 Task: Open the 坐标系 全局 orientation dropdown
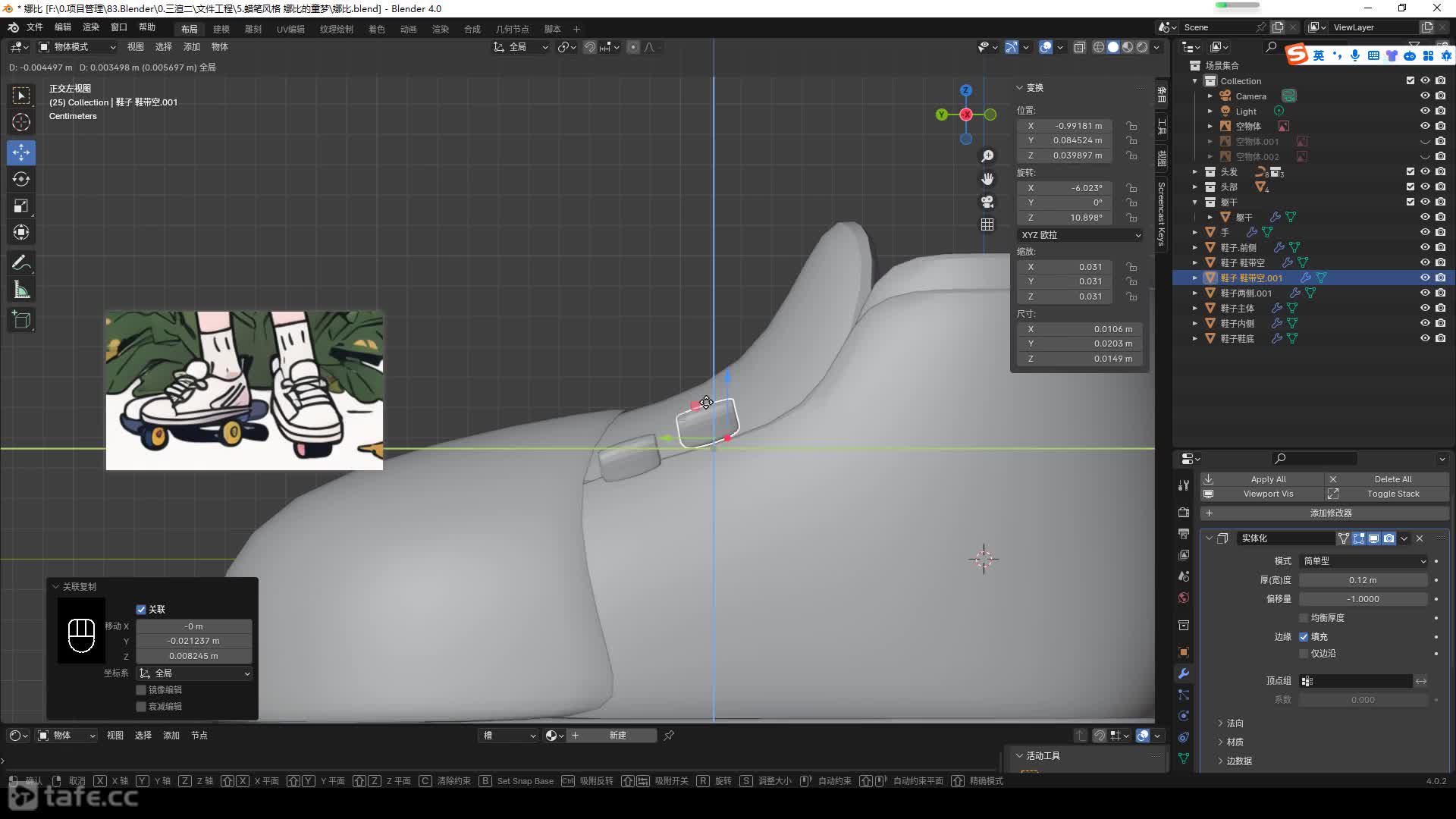[x=194, y=673]
